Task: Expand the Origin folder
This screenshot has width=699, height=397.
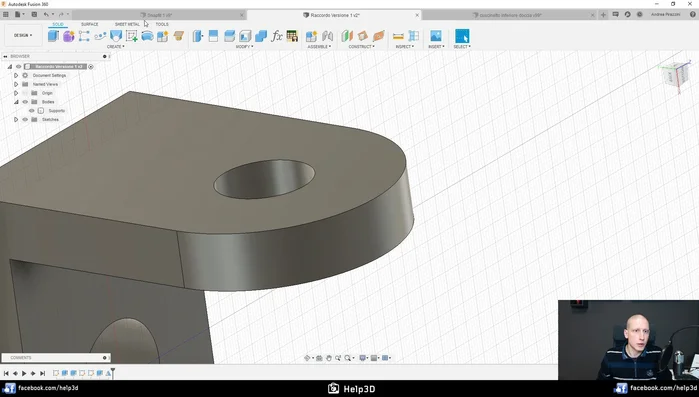Action: coord(16,93)
